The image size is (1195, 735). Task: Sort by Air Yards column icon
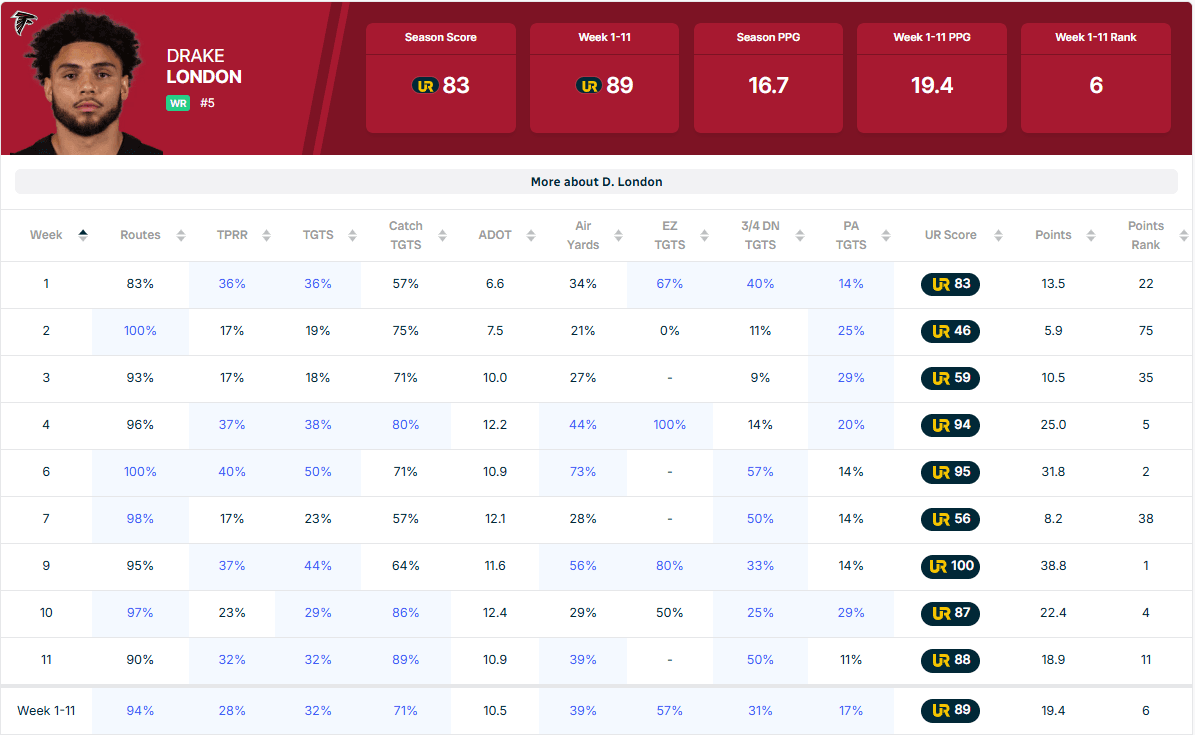tap(618, 236)
